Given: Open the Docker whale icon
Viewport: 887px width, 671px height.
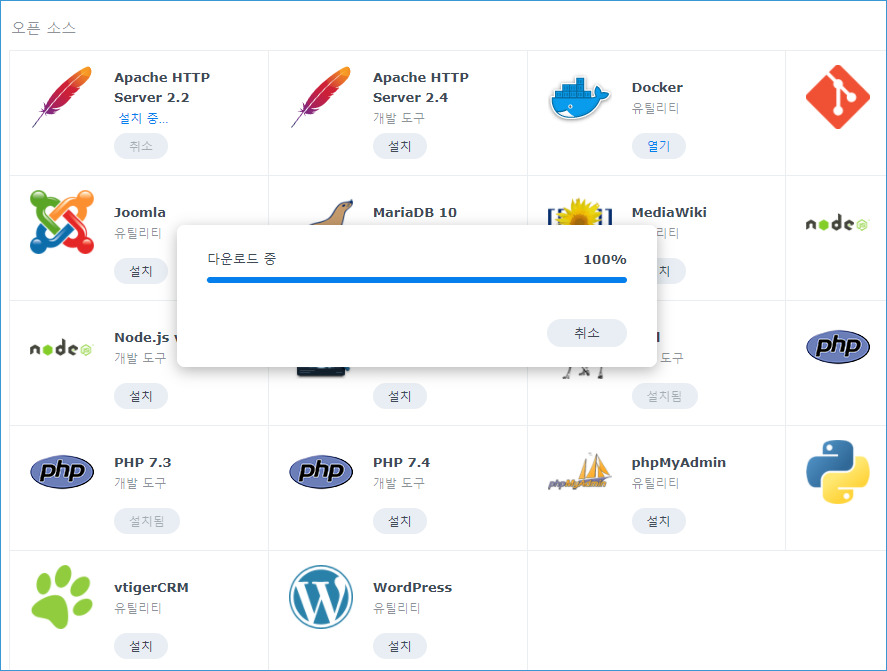Looking at the screenshot, I should tap(579, 98).
